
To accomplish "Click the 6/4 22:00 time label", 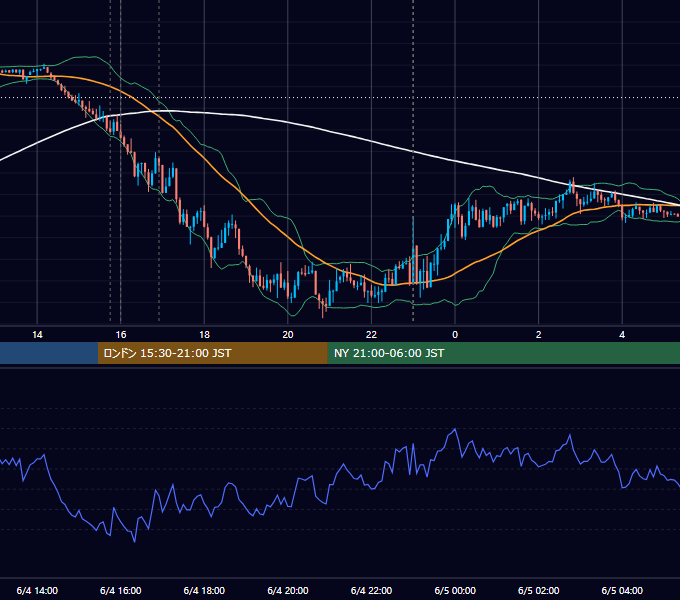I will click(371, 590).
